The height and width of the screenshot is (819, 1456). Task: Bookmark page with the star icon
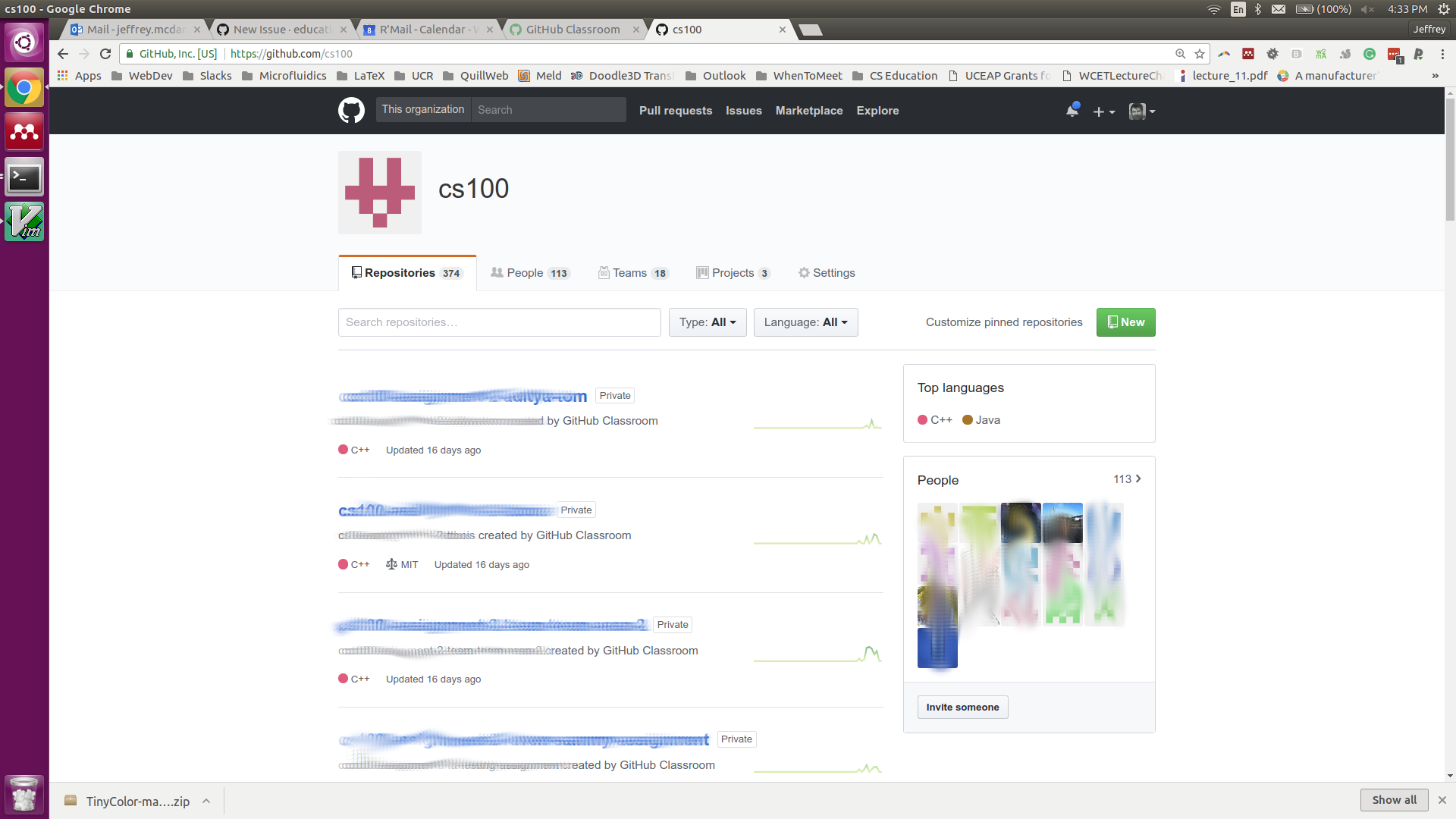pyautogui.click(x=1200, y=54)
